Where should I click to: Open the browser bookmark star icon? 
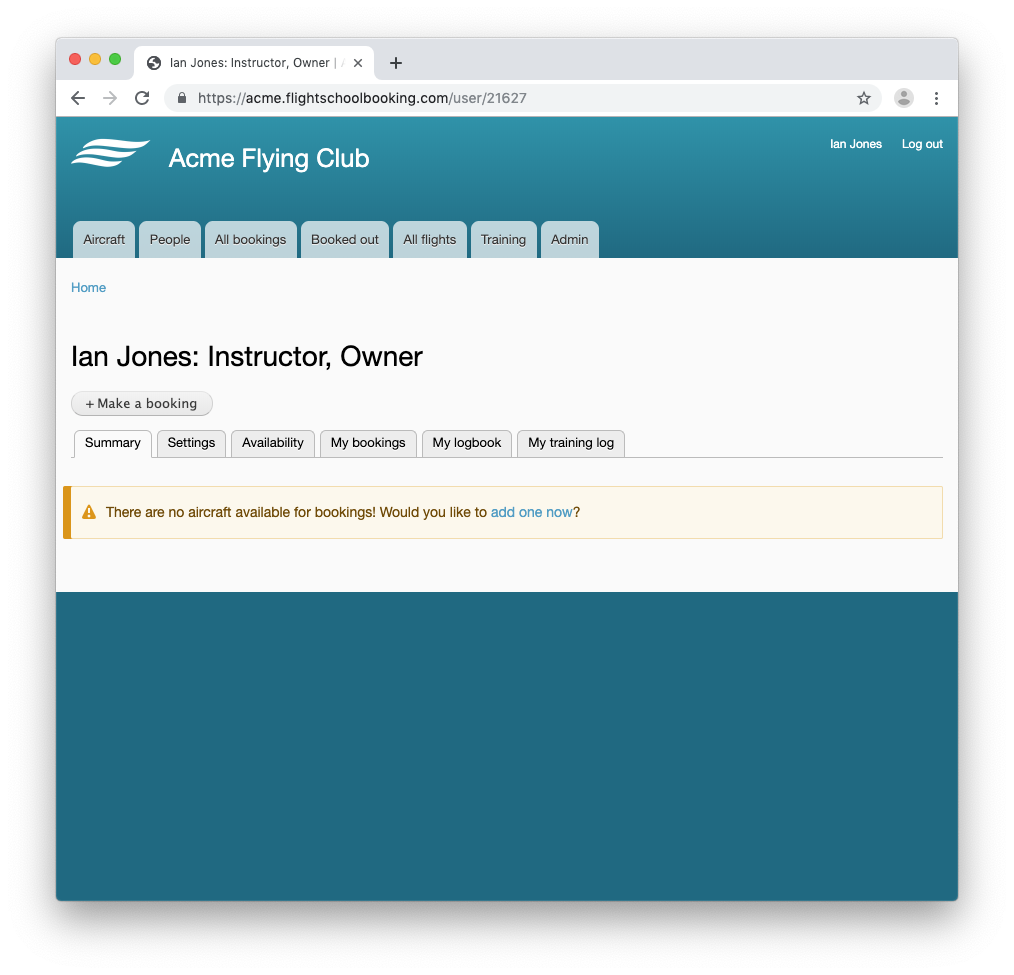tap(864, 98)
